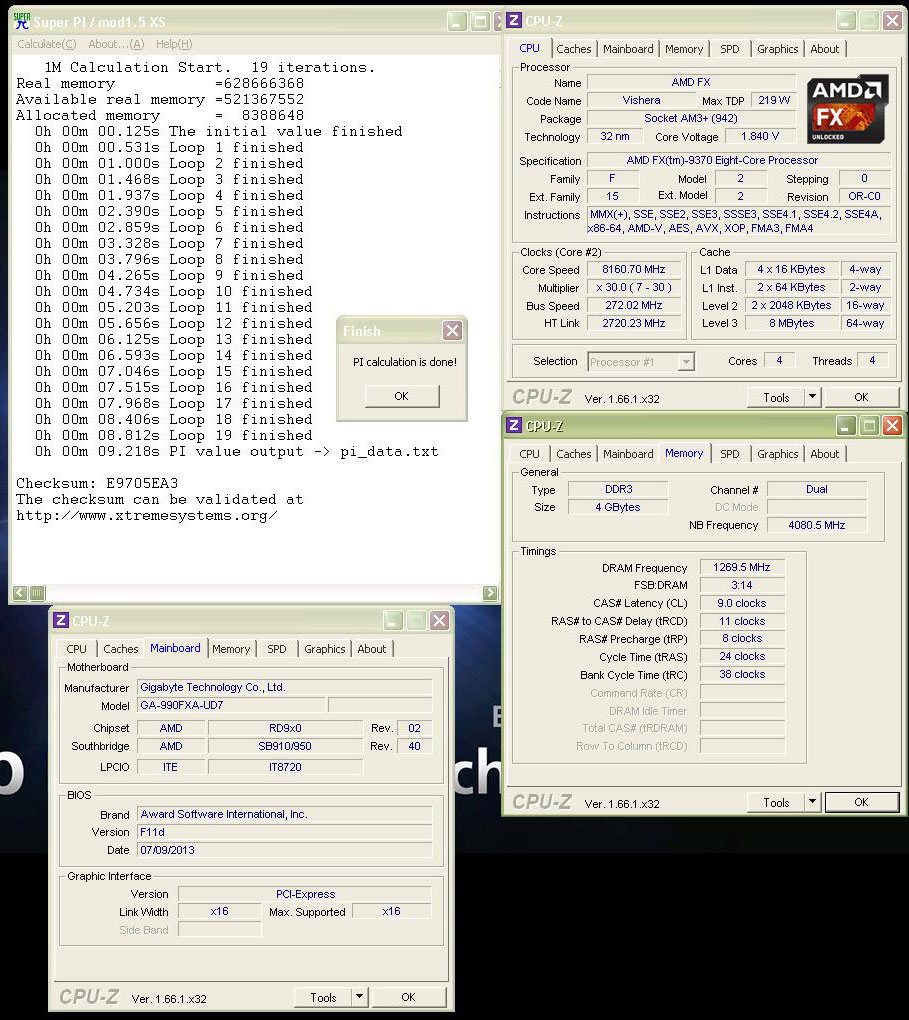Open Caches tab in Mainboard CPU-Z window

(x=120, y=649)
